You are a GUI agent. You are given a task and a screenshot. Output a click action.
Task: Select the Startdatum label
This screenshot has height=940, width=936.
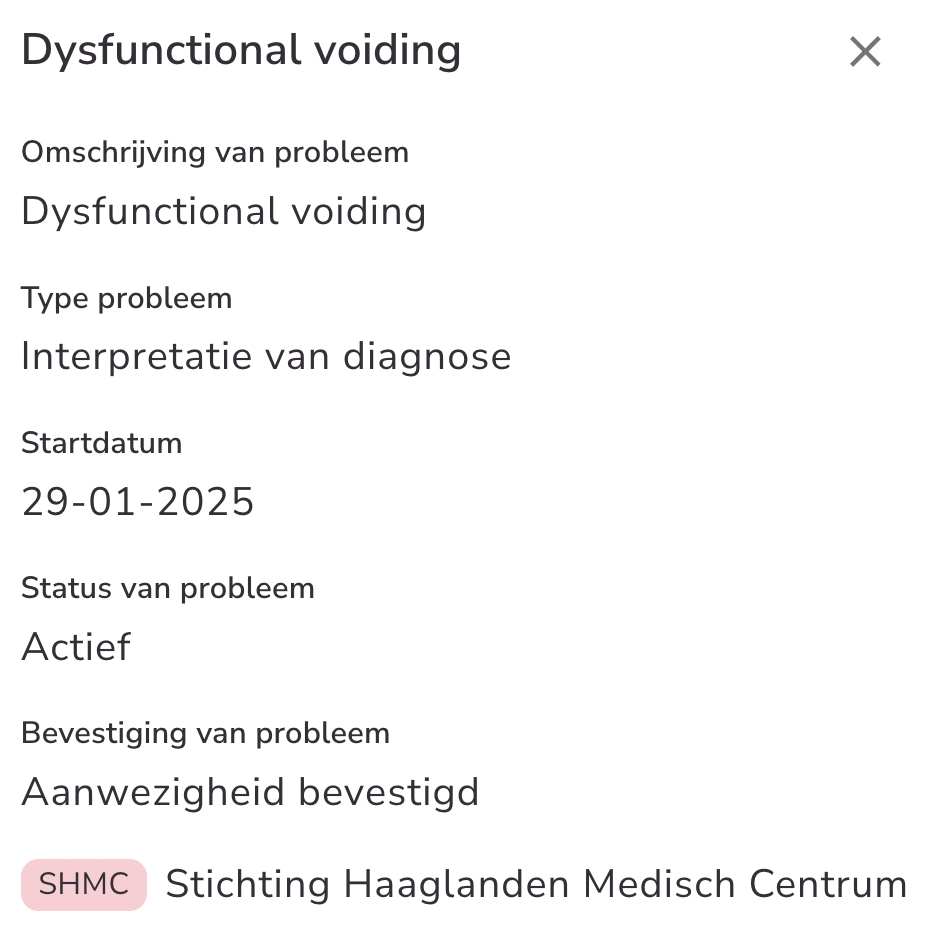[x=102, y=443]
